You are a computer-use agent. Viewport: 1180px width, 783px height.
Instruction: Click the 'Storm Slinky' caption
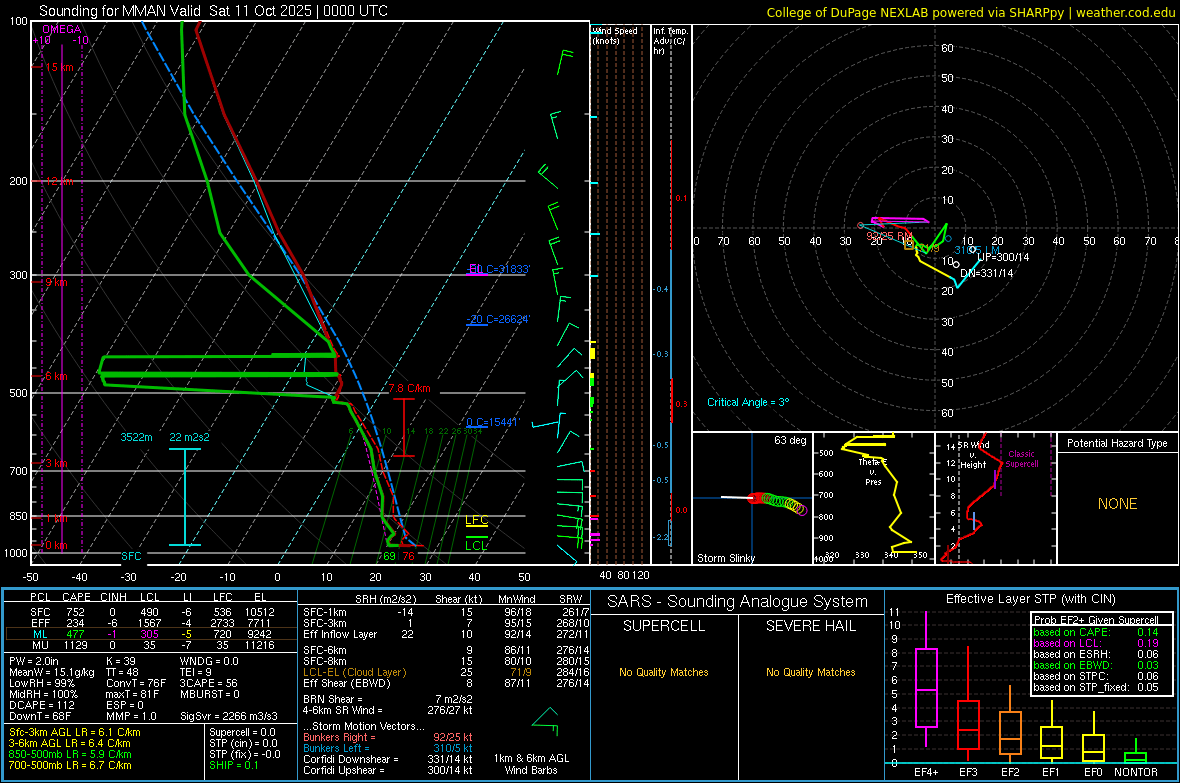[725, 558]
